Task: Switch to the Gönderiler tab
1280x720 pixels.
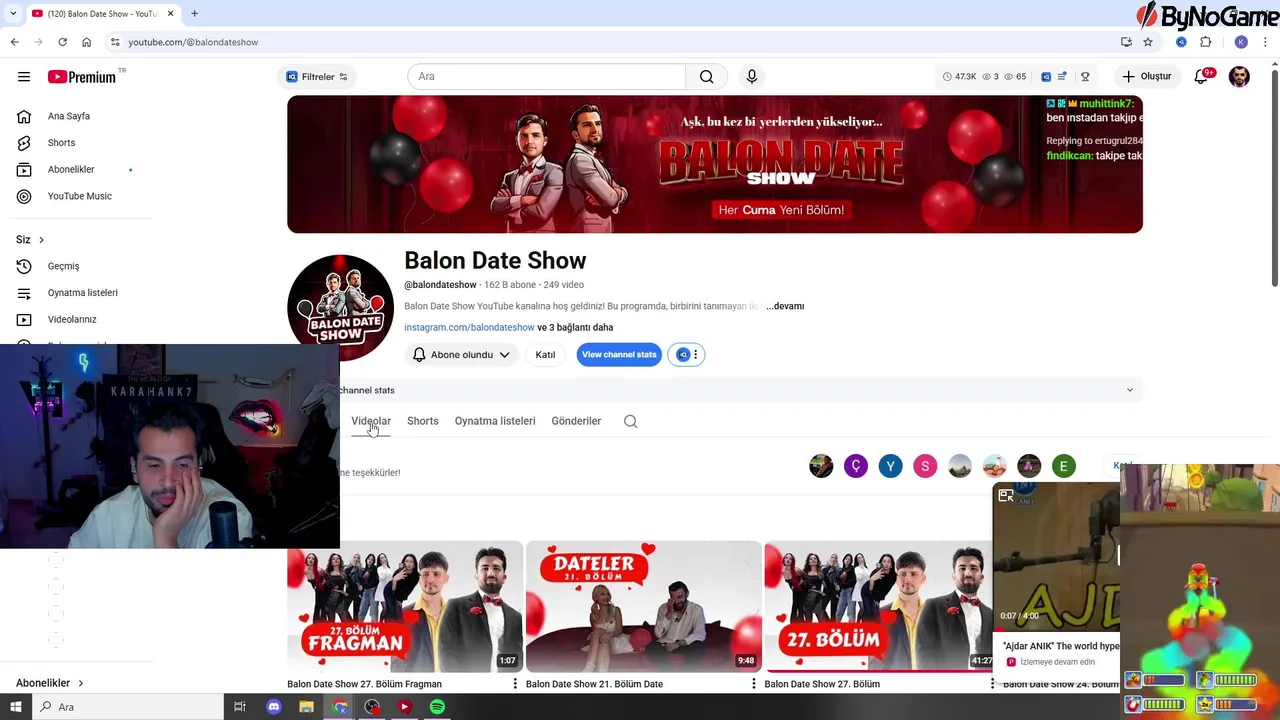Action: 576,421
